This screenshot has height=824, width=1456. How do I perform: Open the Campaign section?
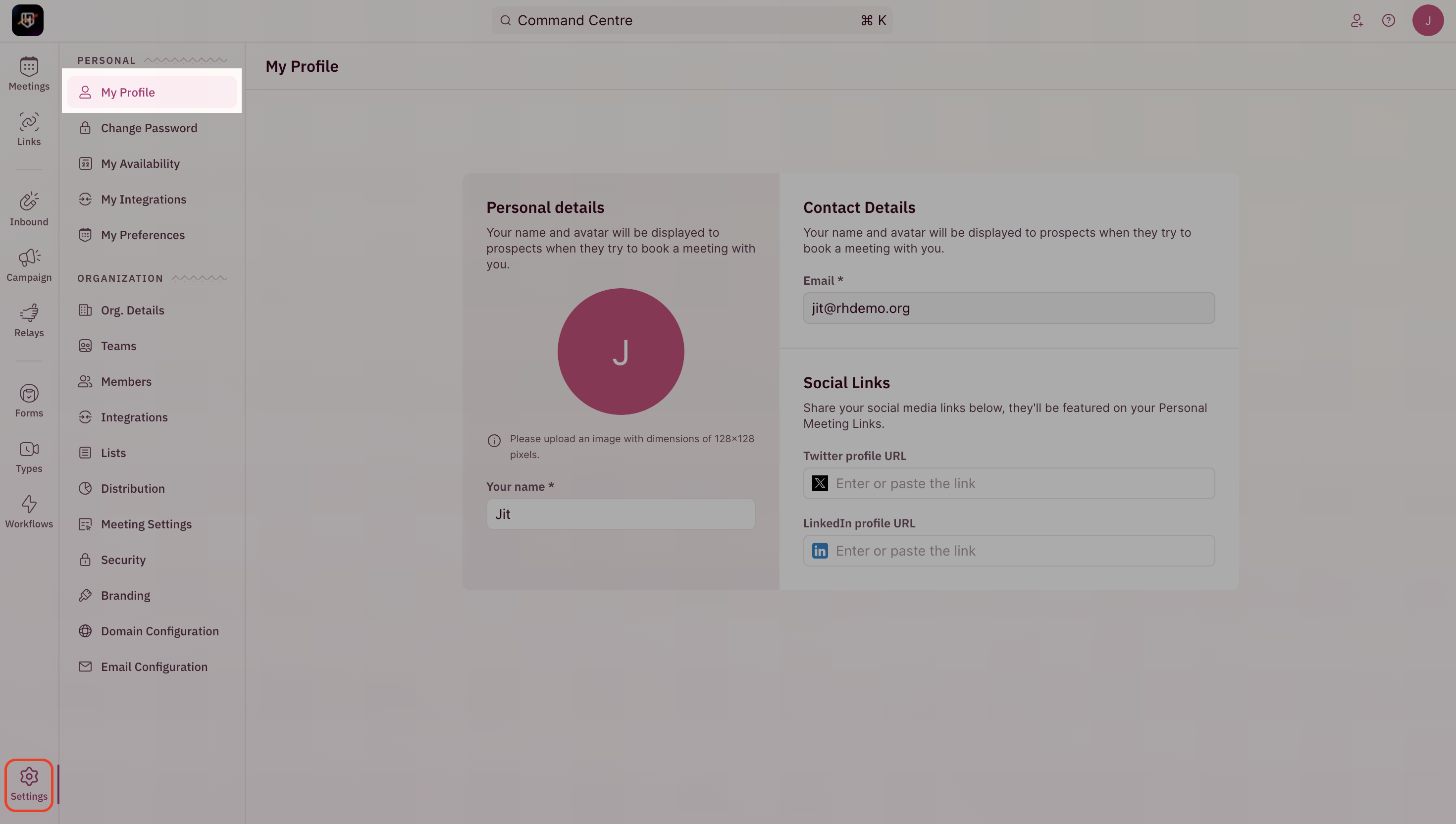[29, 265]
